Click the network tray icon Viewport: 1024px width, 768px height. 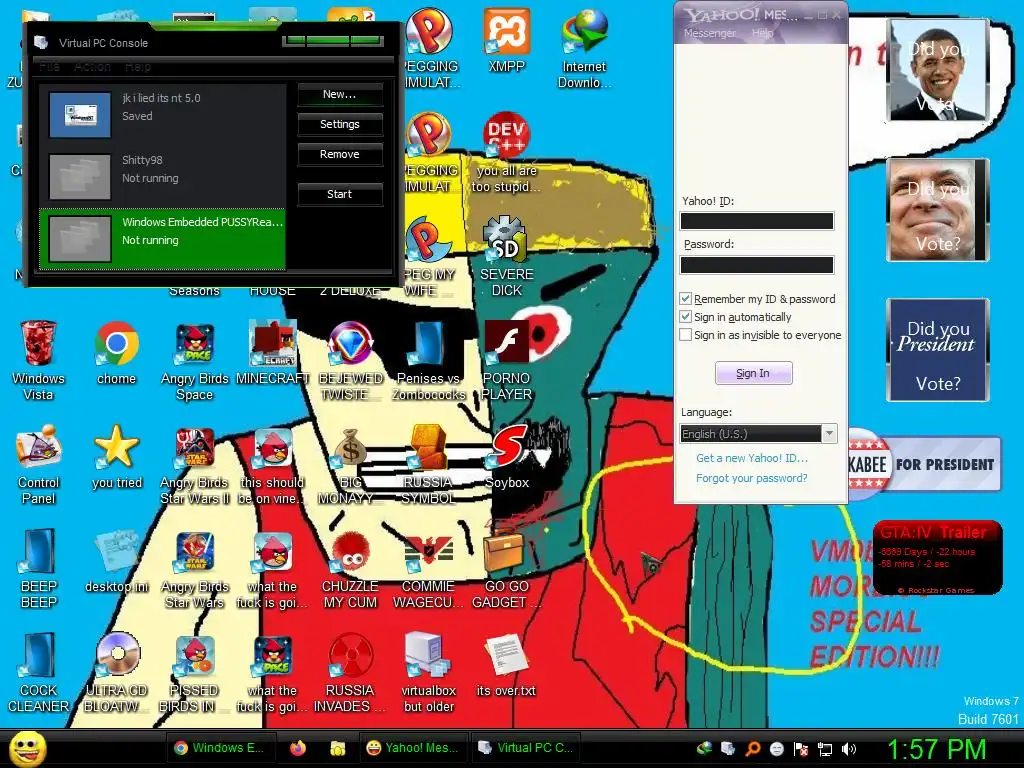825,749
